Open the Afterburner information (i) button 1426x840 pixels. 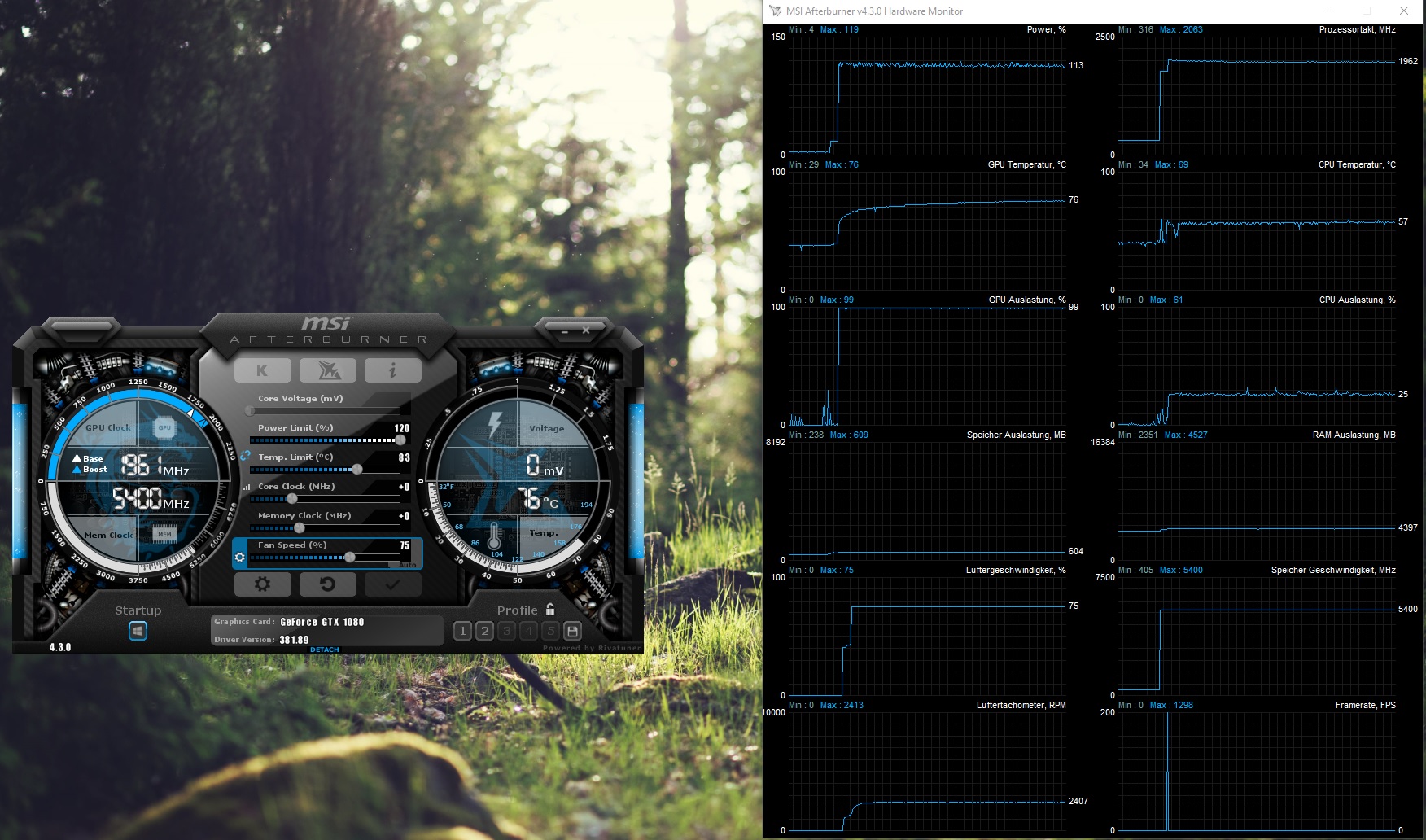point(392,370)
